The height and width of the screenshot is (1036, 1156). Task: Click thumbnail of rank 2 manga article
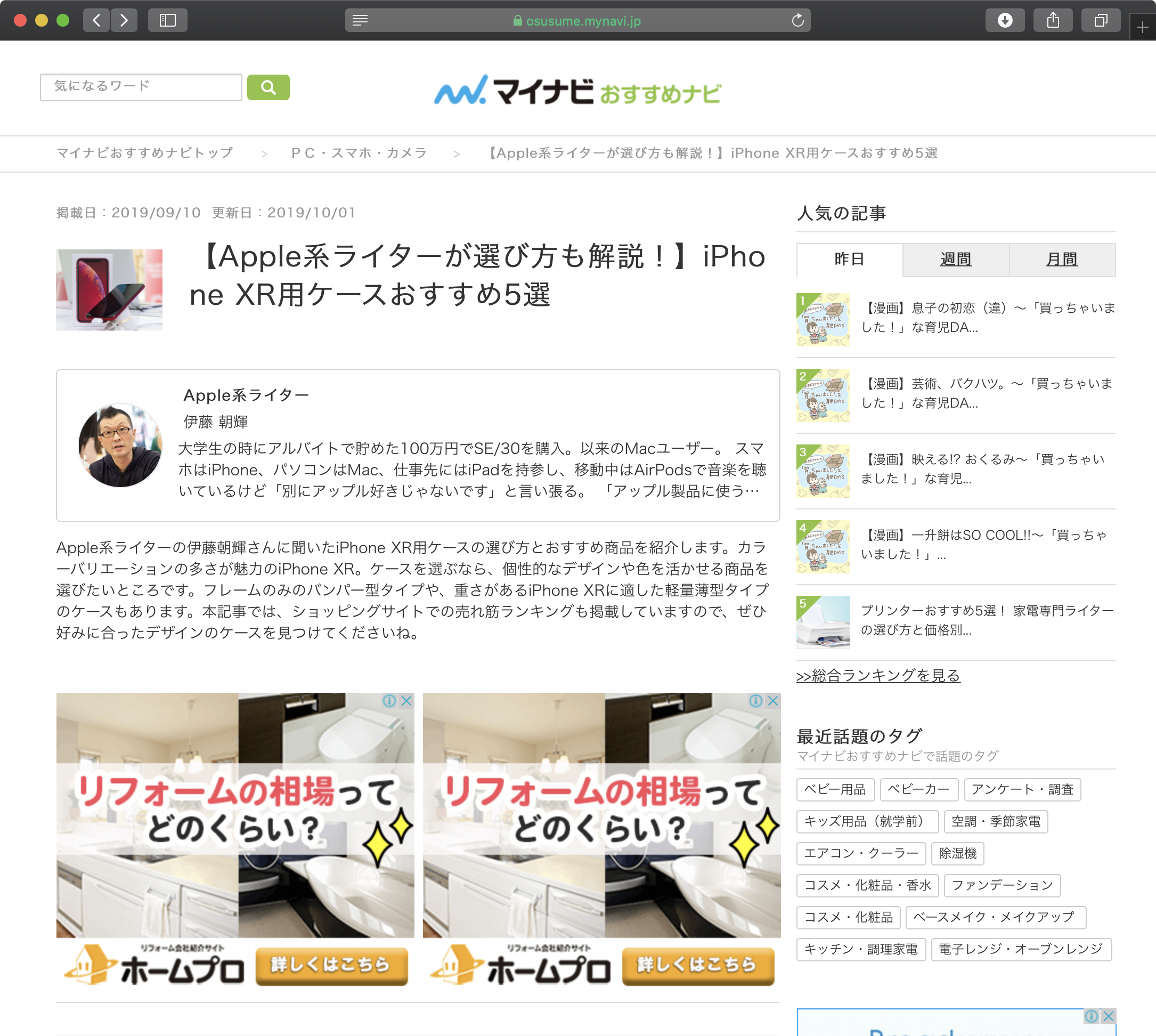coord(823,395)
